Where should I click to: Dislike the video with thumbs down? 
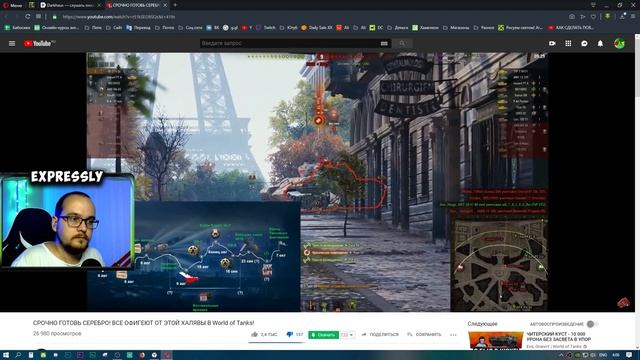coord(294,335)
